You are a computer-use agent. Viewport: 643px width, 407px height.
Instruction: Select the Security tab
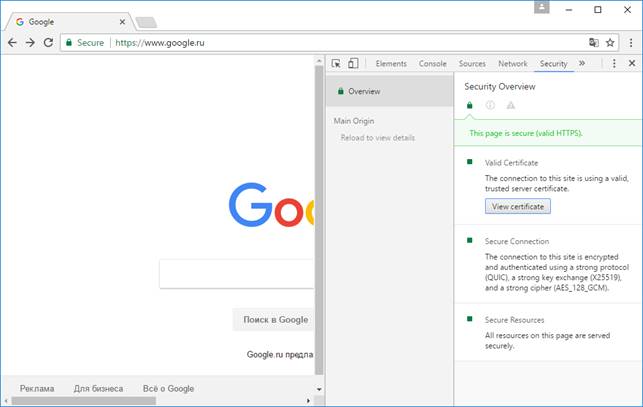(554, 64)
